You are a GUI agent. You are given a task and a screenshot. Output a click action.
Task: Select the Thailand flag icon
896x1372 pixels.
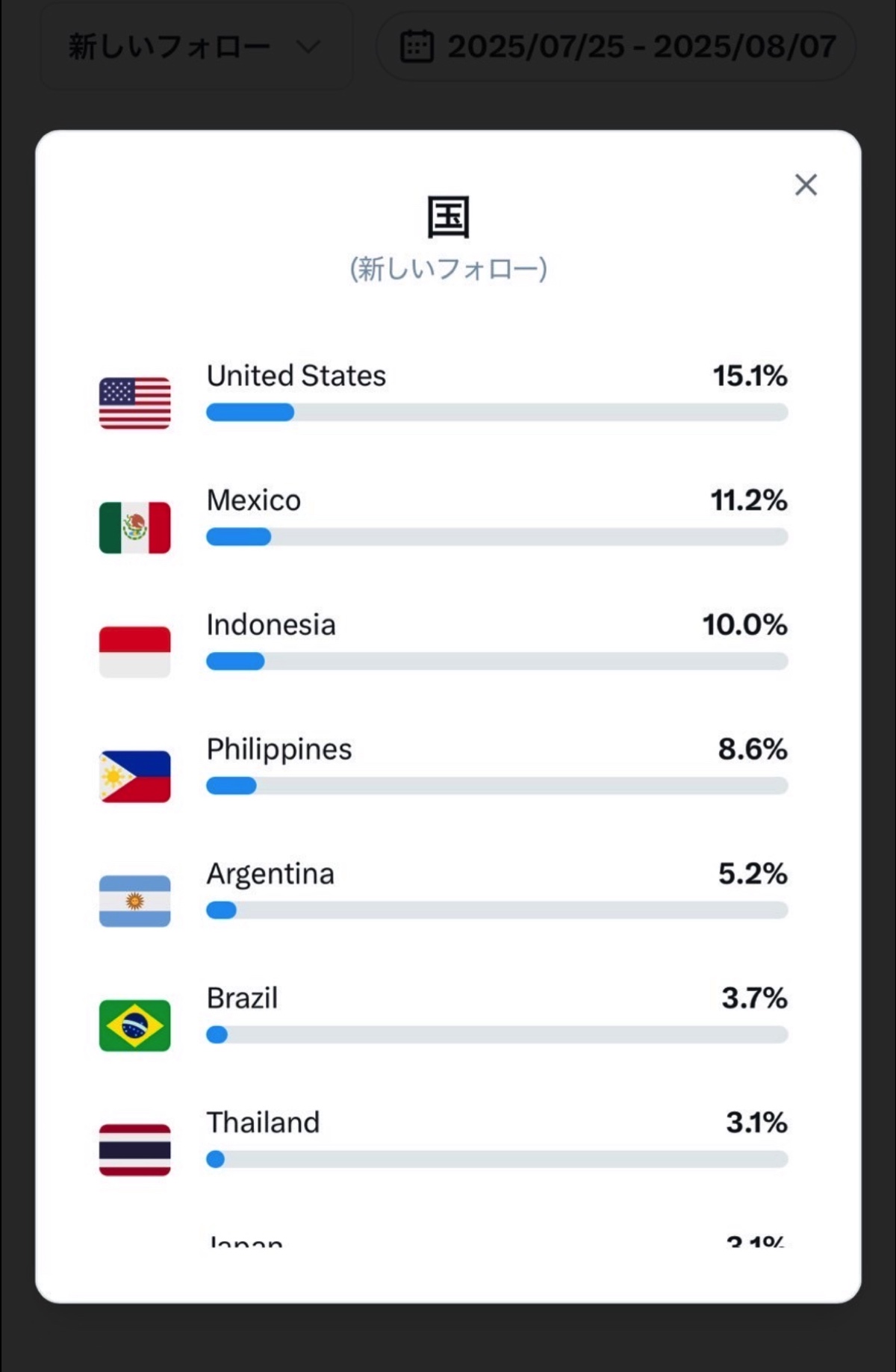134,1148
